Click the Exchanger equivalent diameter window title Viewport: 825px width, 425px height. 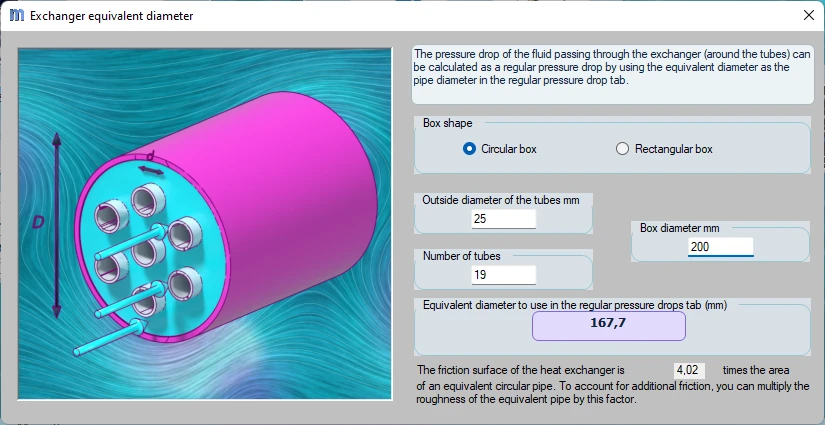coord(112,16)
